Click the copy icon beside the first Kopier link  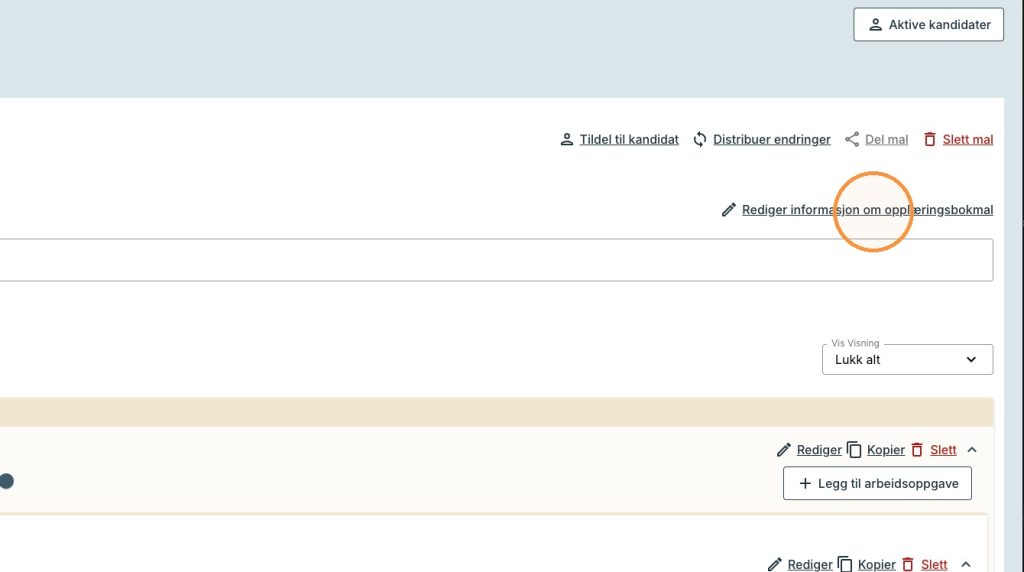point(854,450)
